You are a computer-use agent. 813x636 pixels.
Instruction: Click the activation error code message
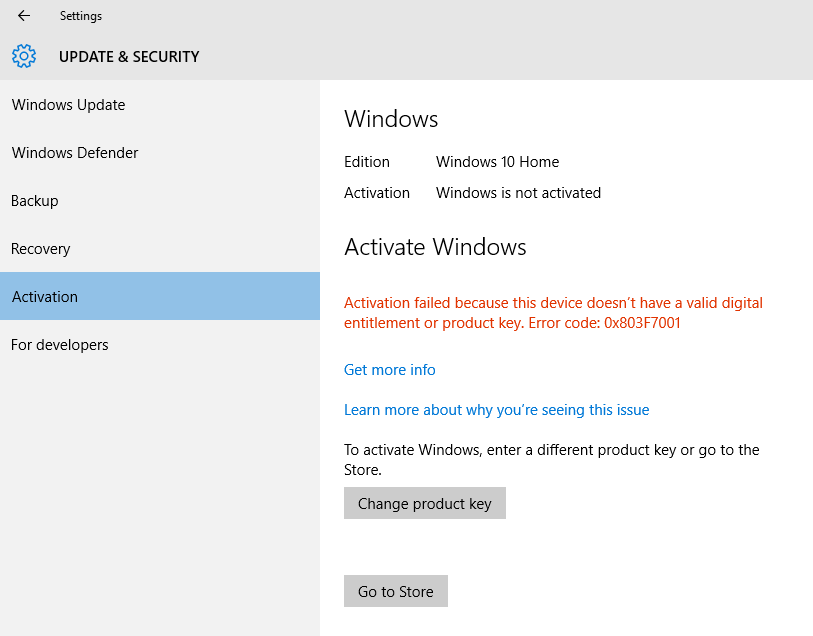point(553,313)
